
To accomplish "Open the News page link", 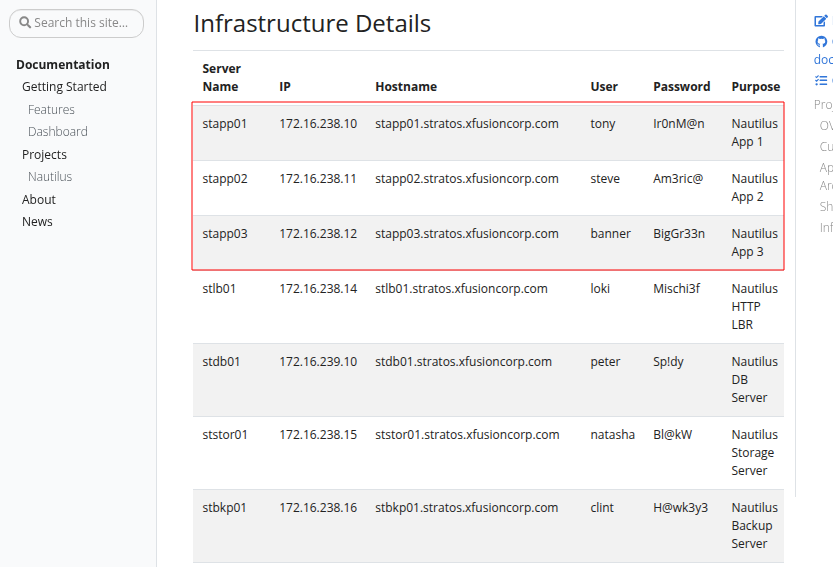I will 37,222.
